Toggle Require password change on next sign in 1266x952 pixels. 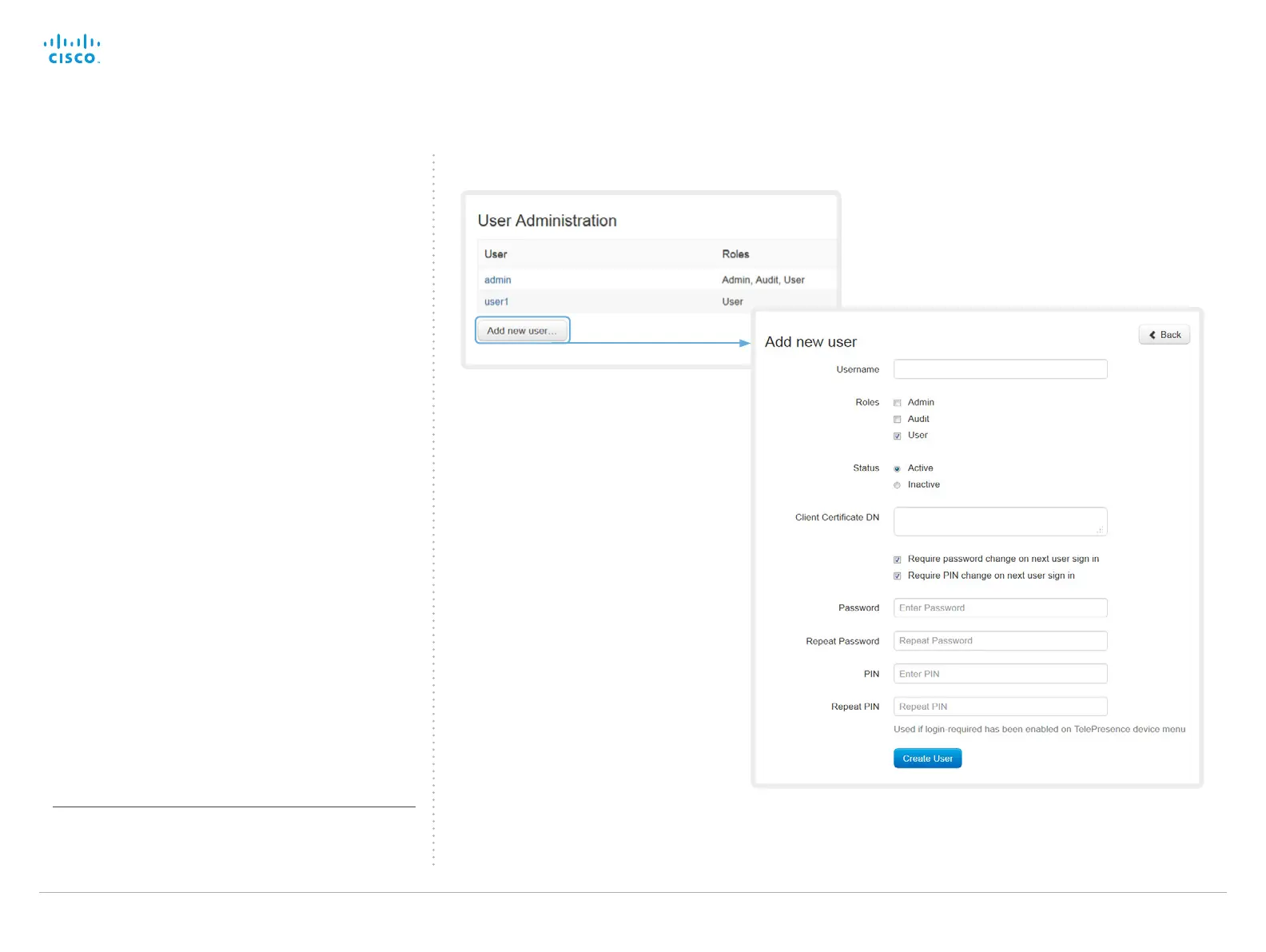click(x=897, y=560)
